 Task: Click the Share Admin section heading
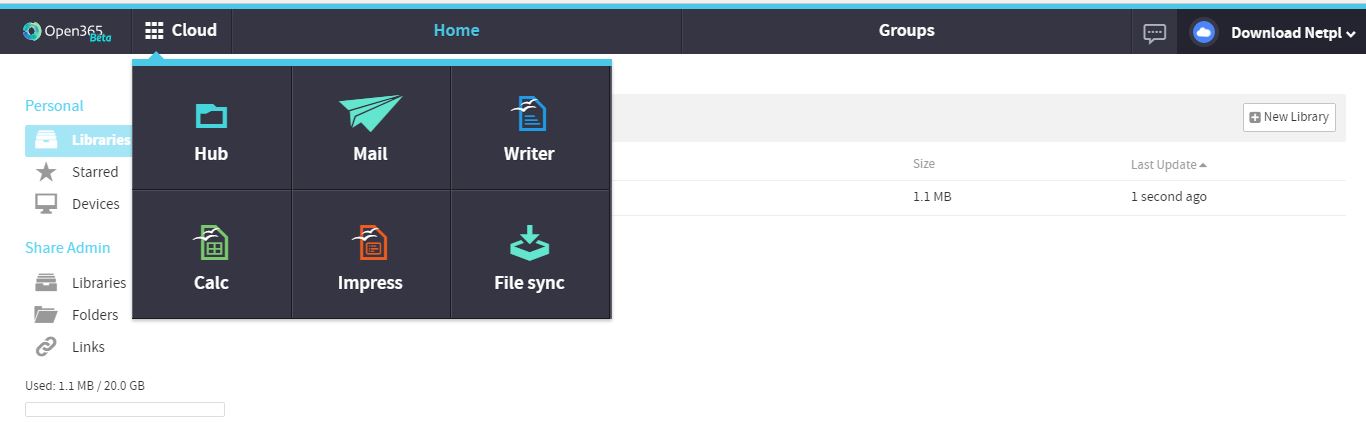(x=68, y=248)
